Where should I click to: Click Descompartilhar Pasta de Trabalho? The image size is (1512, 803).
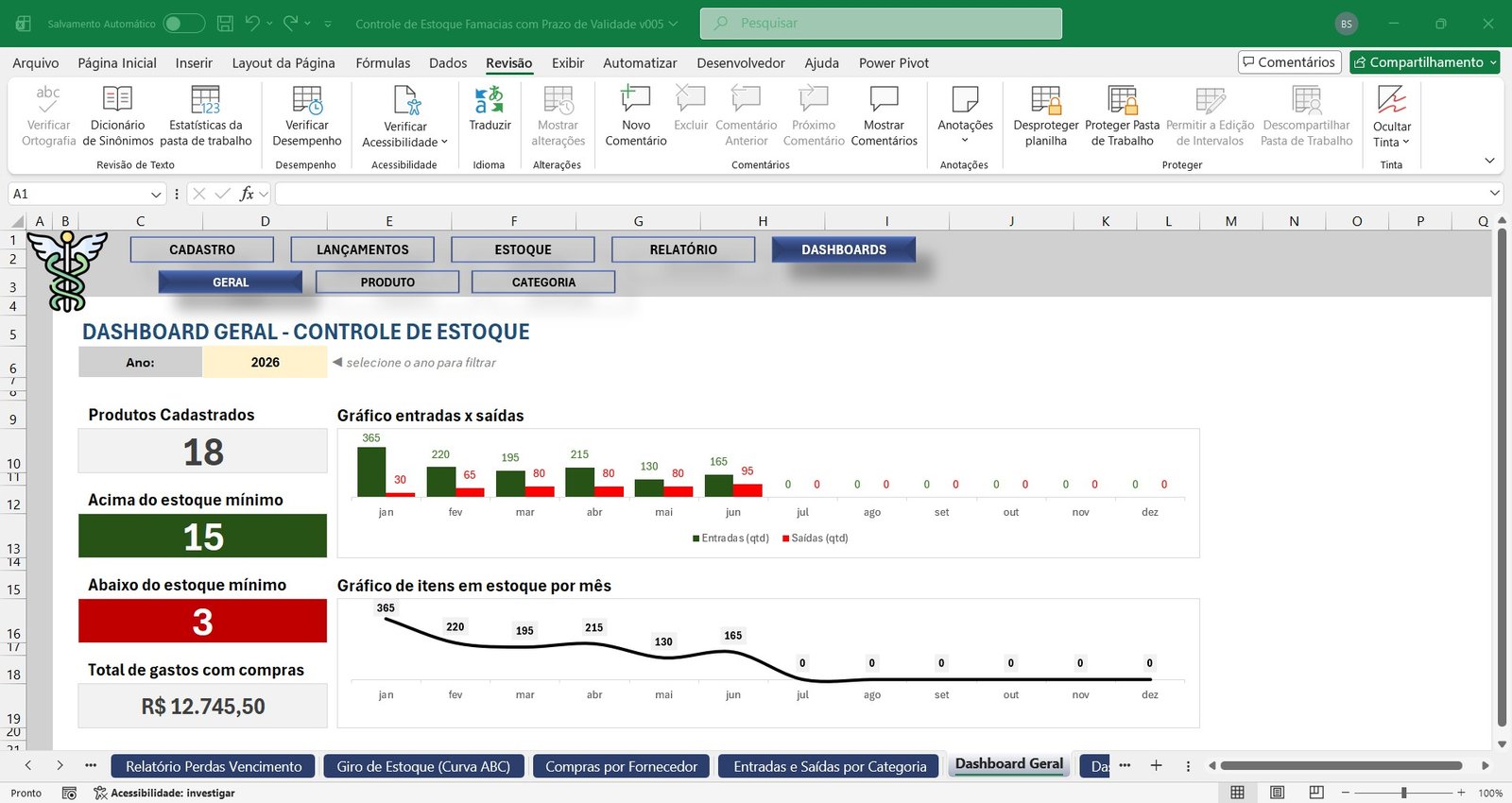[1307, 115]
